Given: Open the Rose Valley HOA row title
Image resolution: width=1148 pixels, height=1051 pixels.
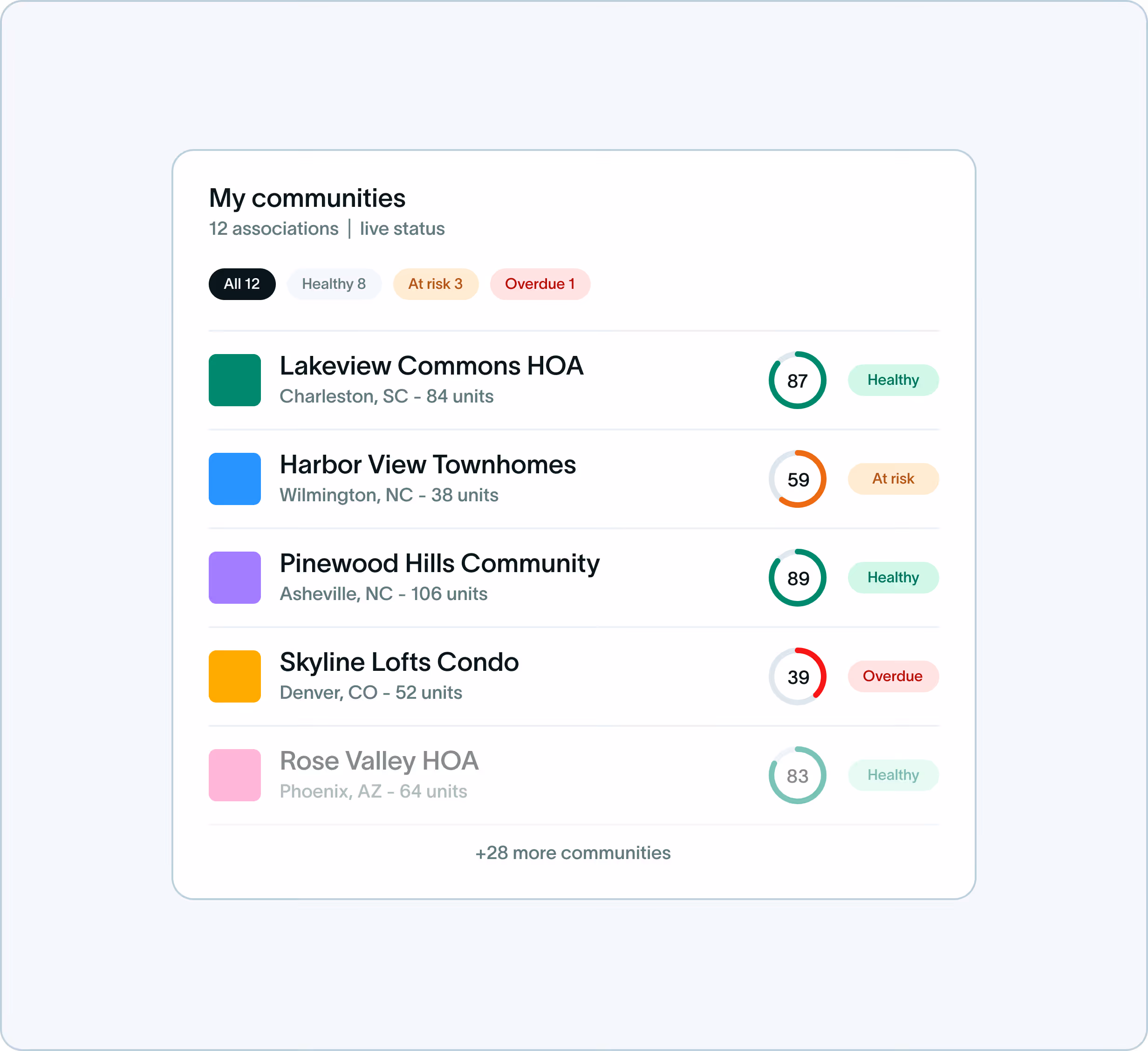Looking at the screenshot, I should click(379, 761).
